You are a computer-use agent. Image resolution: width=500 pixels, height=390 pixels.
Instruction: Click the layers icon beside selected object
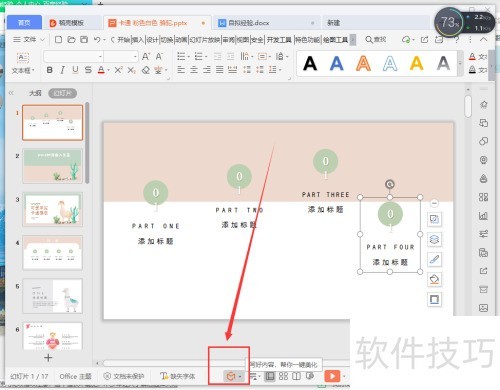434,239
